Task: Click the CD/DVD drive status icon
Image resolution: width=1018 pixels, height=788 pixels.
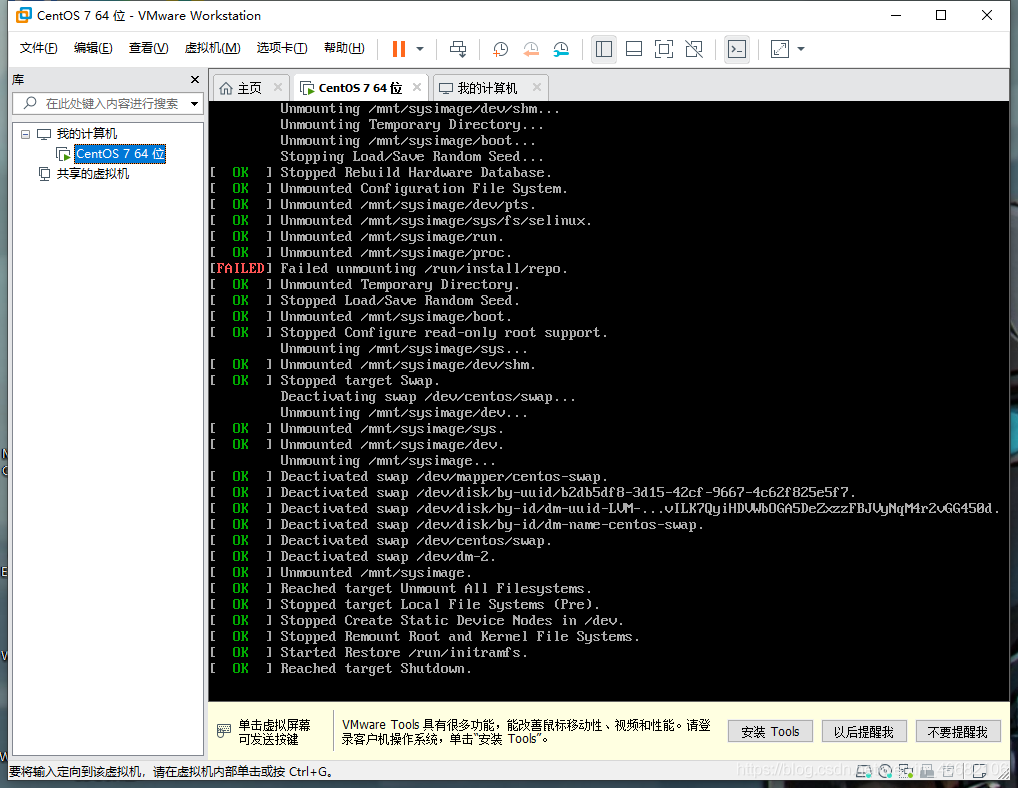Action: pos(886,770)
